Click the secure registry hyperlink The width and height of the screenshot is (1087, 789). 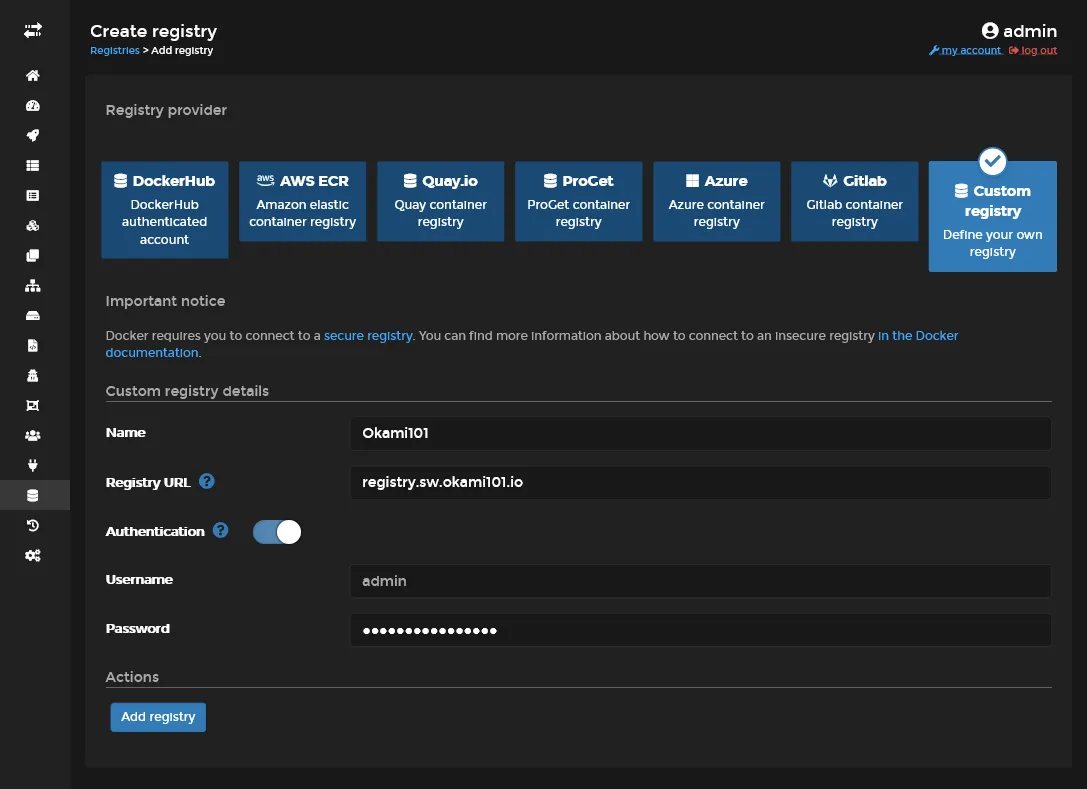368,336
